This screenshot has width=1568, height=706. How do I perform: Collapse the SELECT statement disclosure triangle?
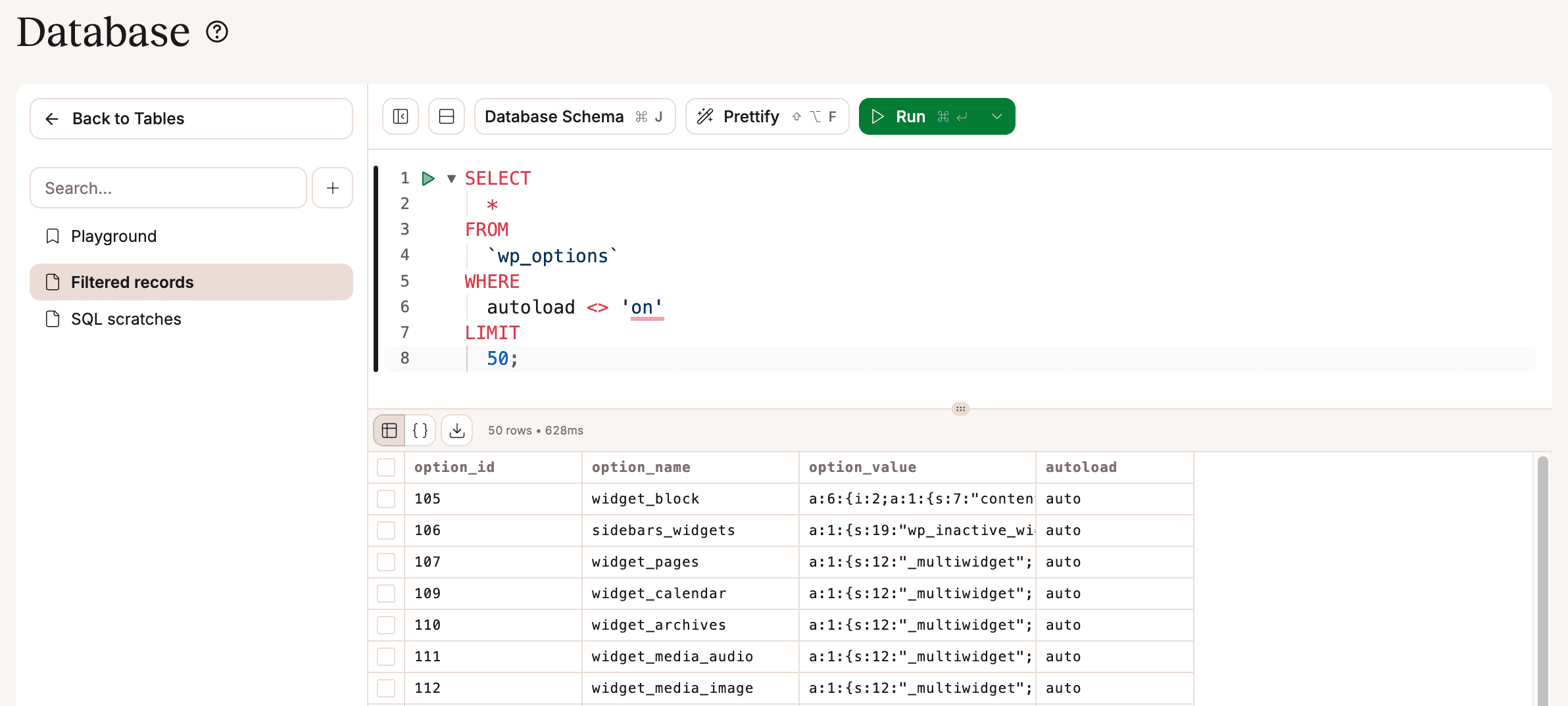[x=451, y=178]
